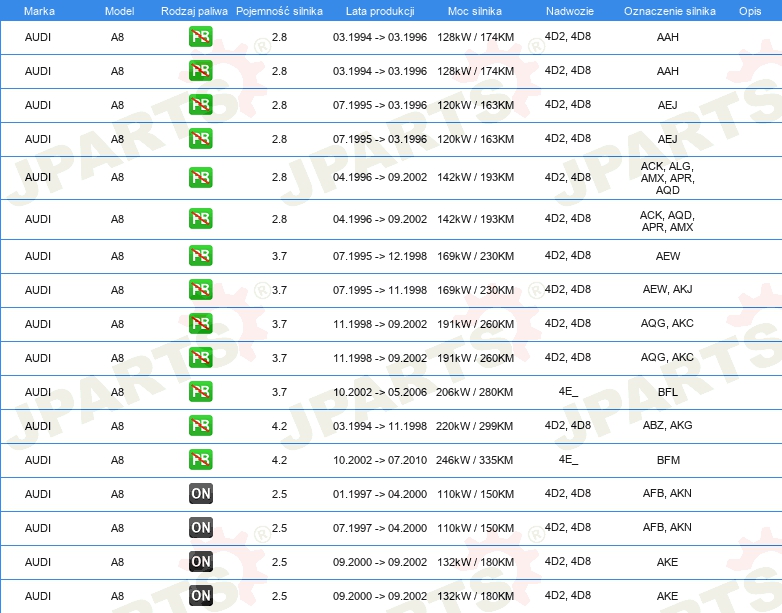
Task: Click the Model column header
Action: tap(119, 11)
